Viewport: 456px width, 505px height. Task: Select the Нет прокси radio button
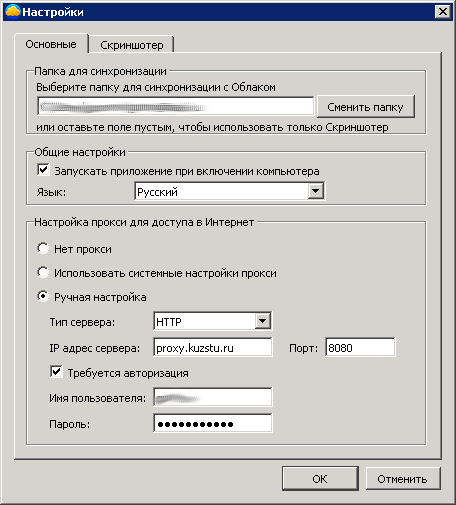[x=43, y=249]
